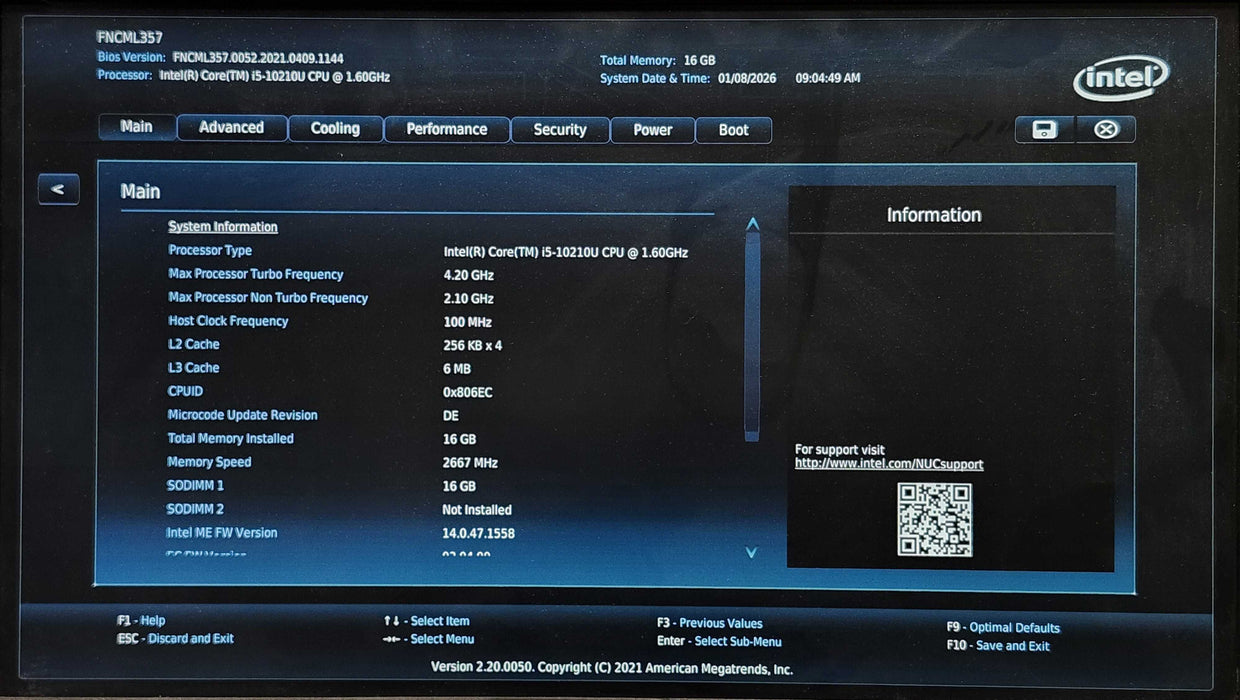Open the Cooling tab

pyautogui.click(x=335, y=129)
